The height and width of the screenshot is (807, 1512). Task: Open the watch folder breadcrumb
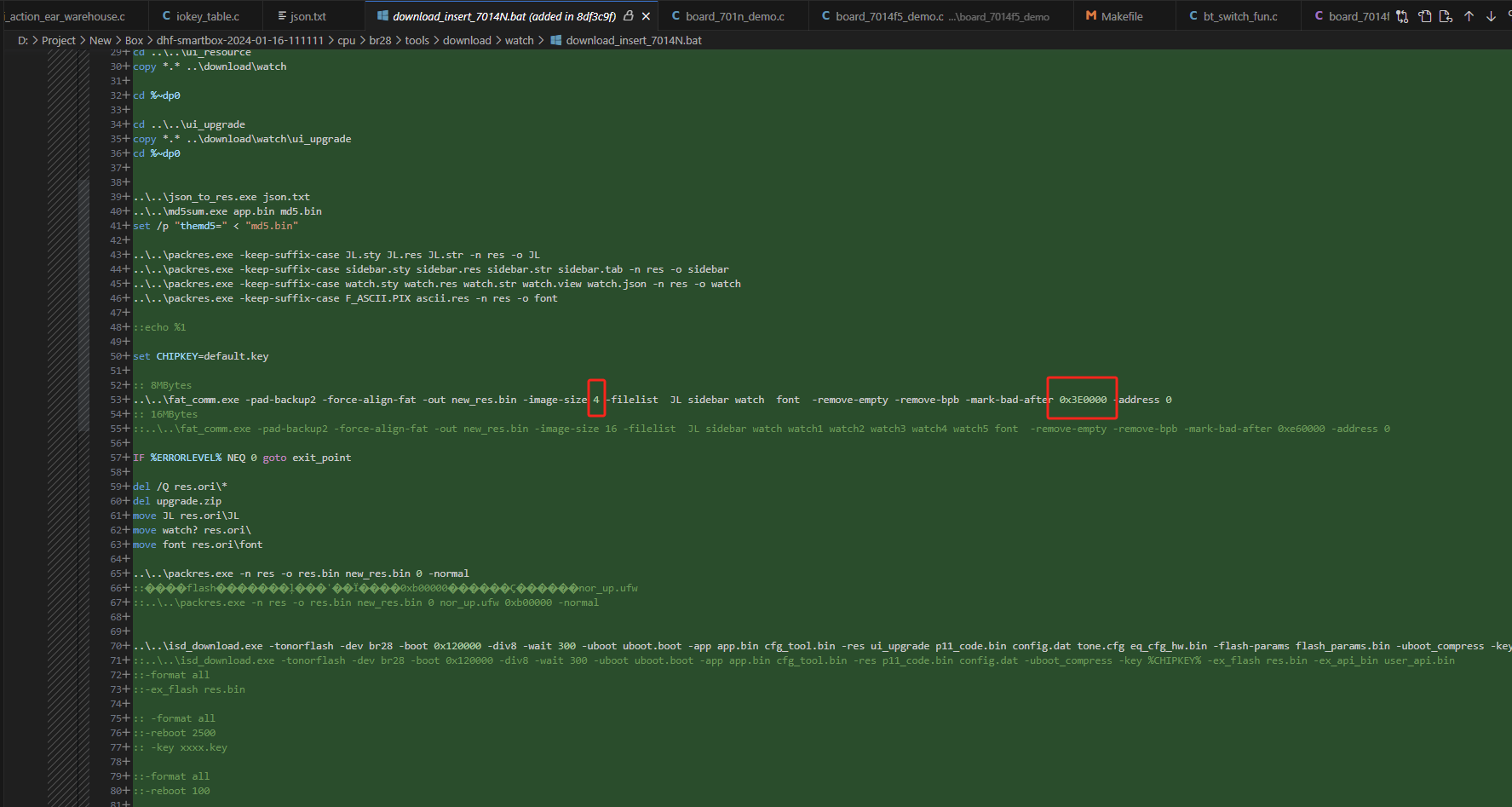(520, 40)
